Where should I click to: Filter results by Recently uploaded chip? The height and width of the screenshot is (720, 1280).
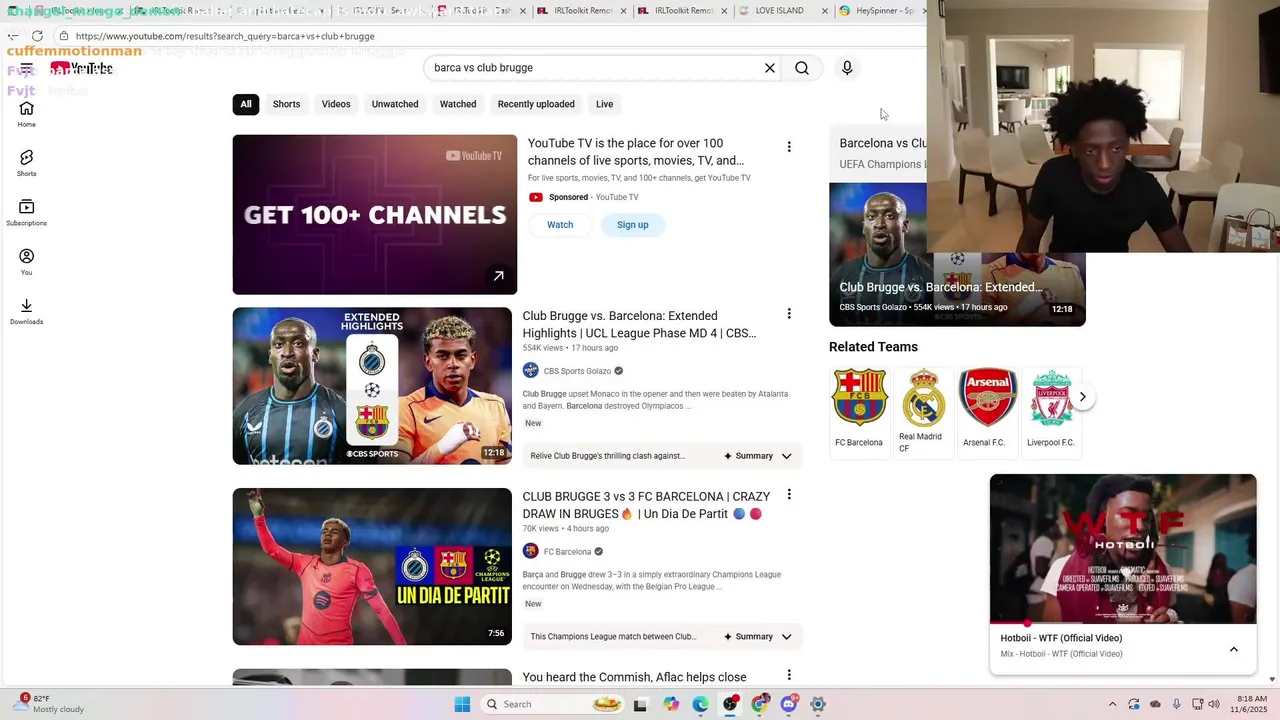(536, 104)
